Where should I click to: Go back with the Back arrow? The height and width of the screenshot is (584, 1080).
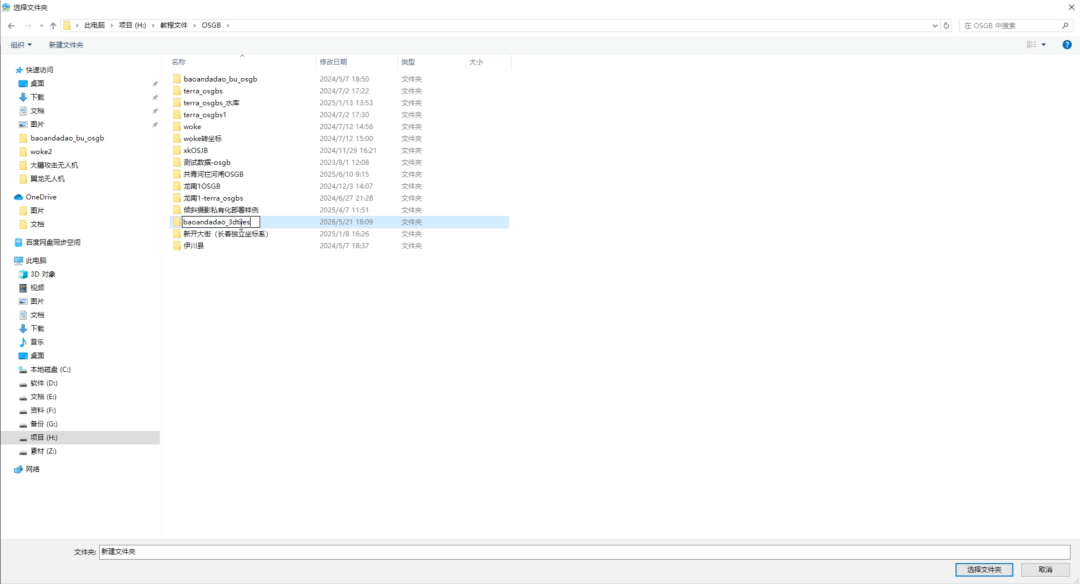click(11, 25)
